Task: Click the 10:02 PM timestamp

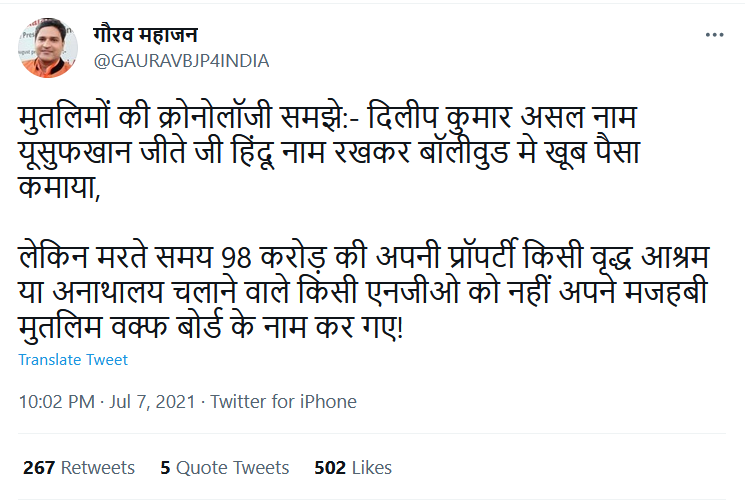Action: [57, 402]
